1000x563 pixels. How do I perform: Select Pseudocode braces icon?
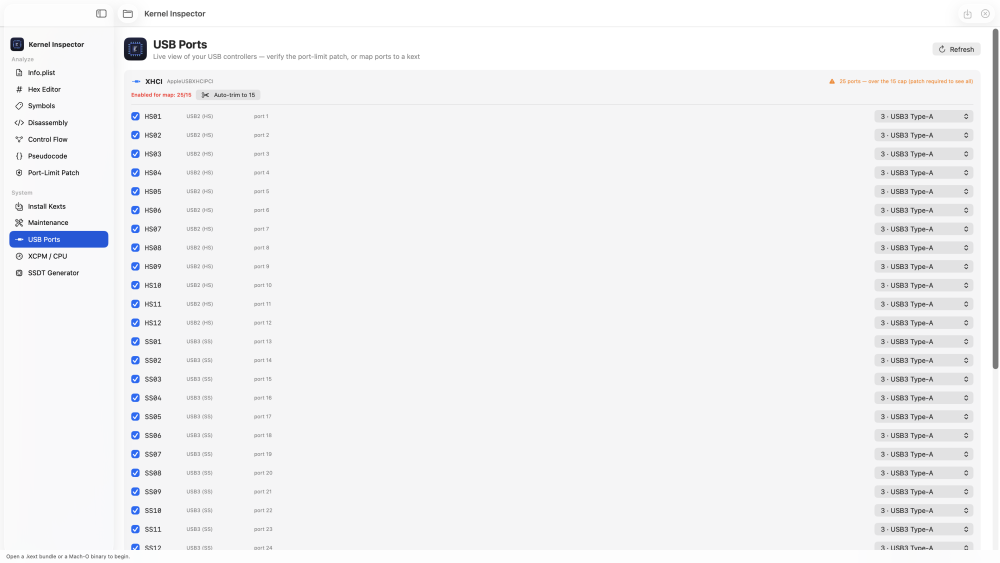19,156
